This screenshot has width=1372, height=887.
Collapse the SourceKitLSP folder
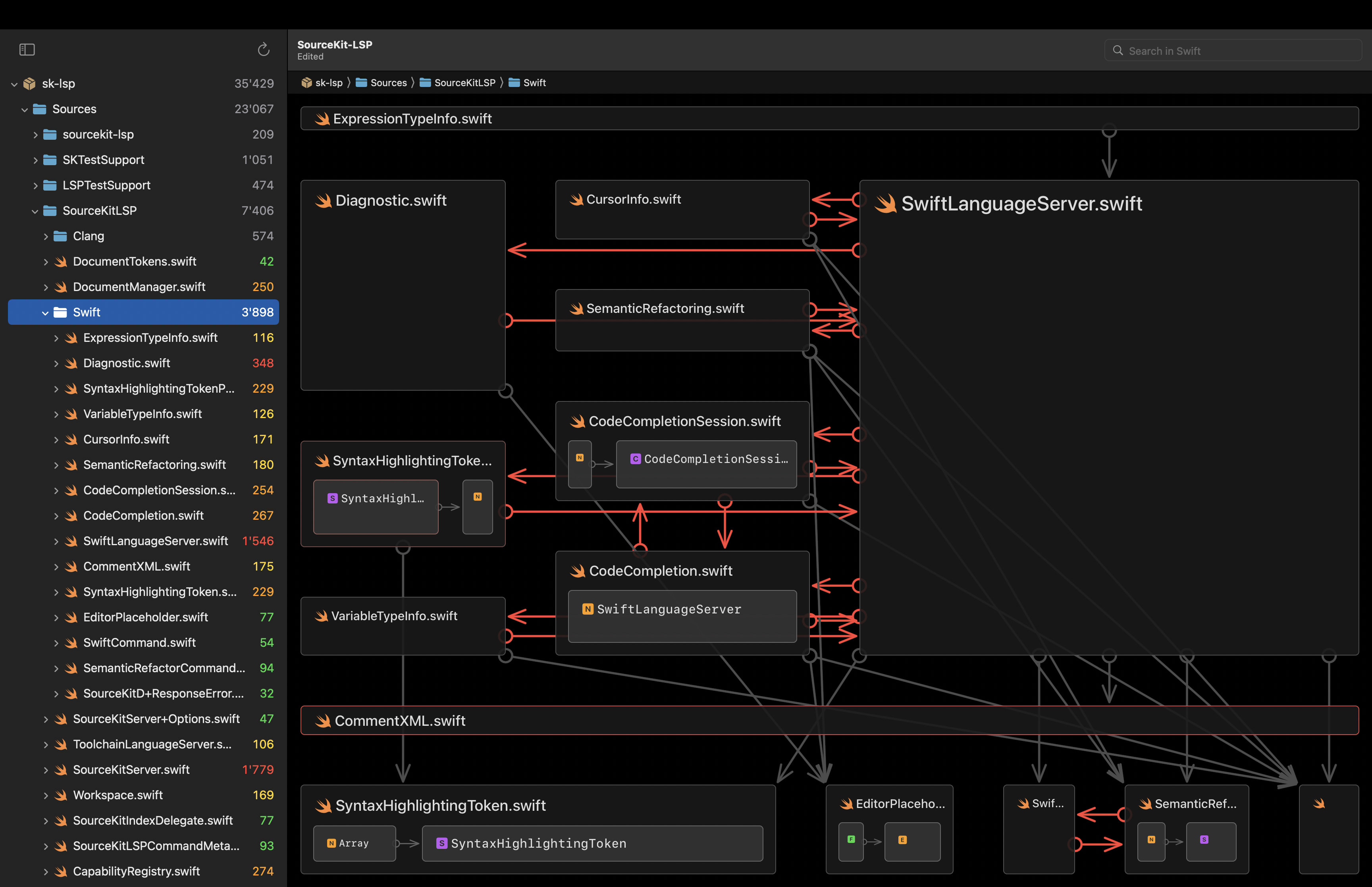click(35, 211)
